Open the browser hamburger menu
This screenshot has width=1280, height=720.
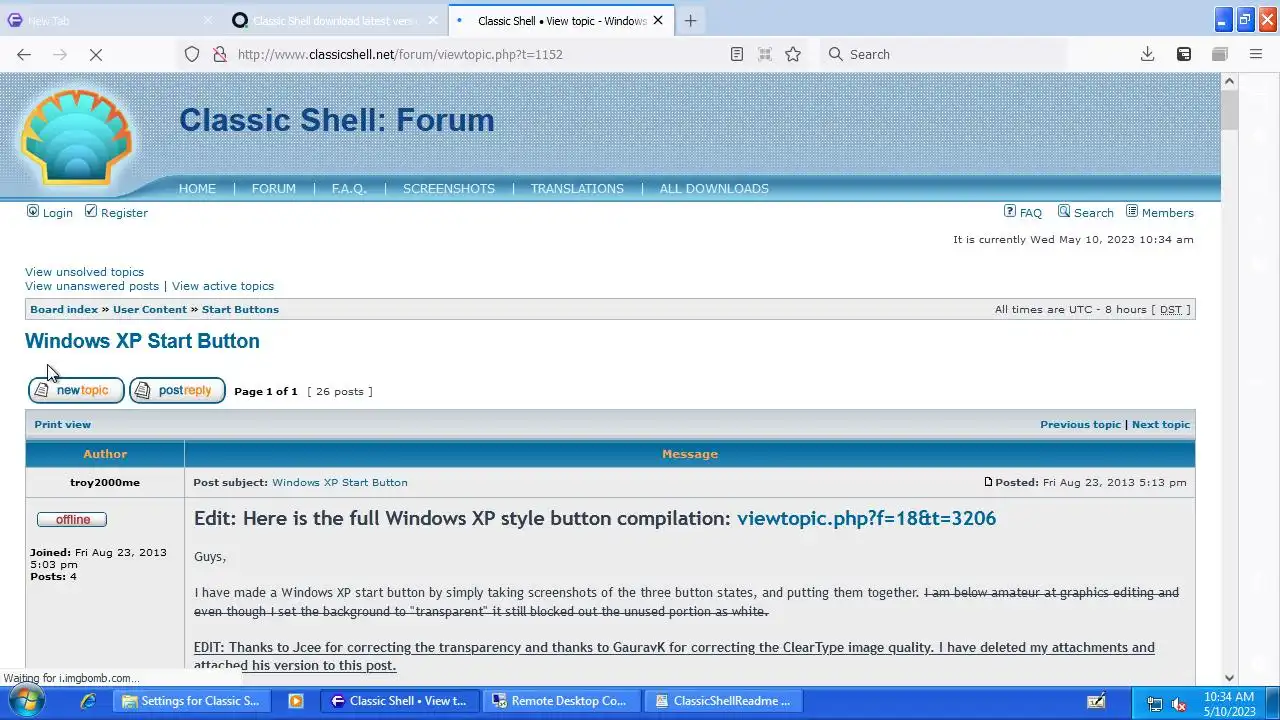point(1256,54)
